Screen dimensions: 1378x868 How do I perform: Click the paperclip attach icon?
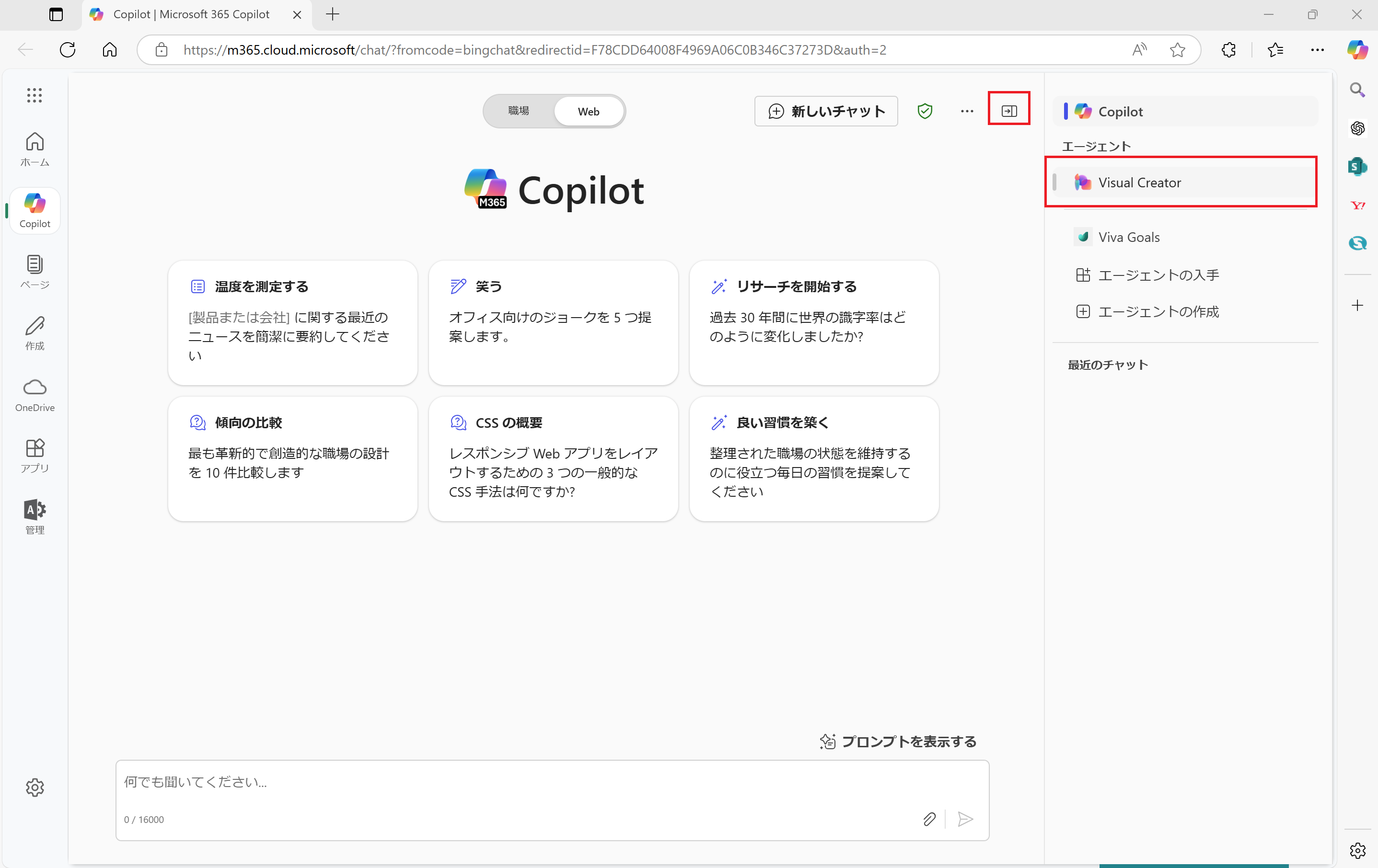click(x=929, y=819)
